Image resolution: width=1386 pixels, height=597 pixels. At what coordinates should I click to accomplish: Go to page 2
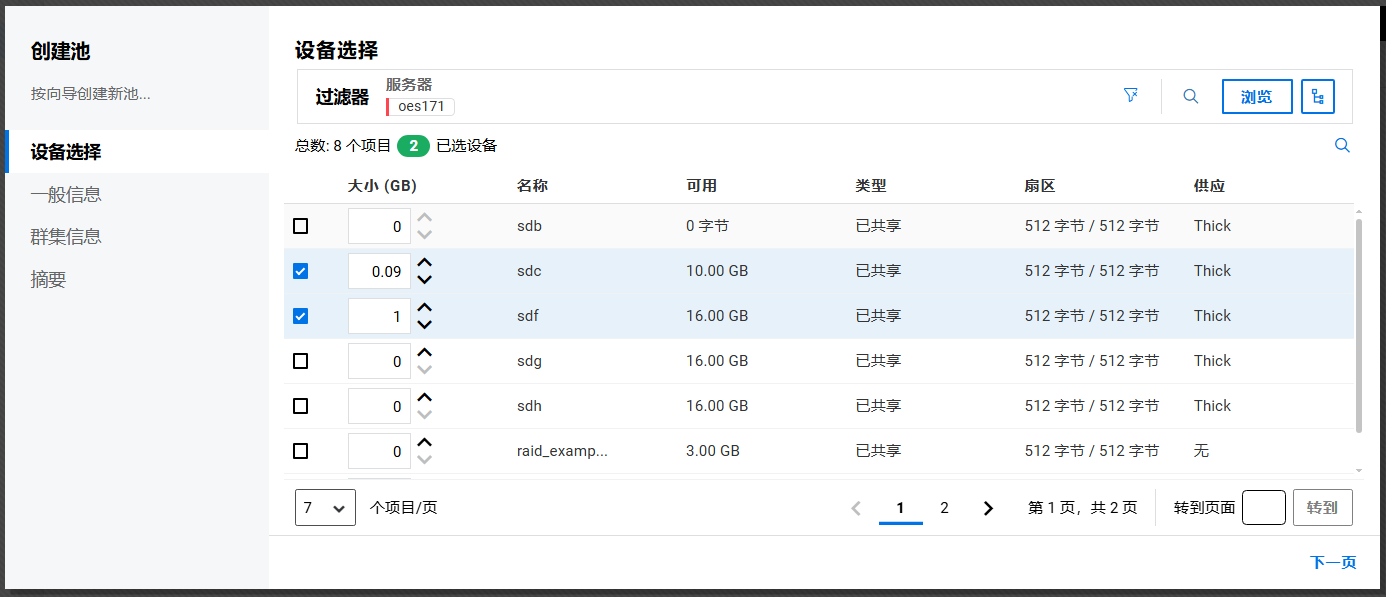[x=944, y=508]
